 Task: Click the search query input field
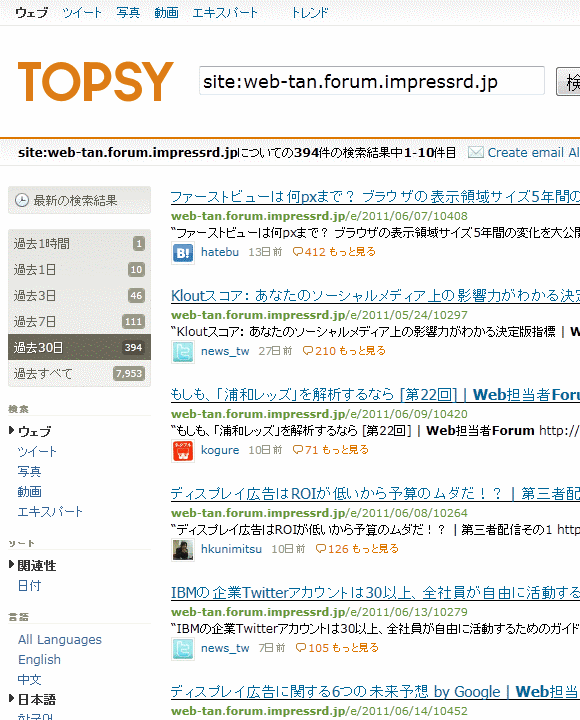372,81
